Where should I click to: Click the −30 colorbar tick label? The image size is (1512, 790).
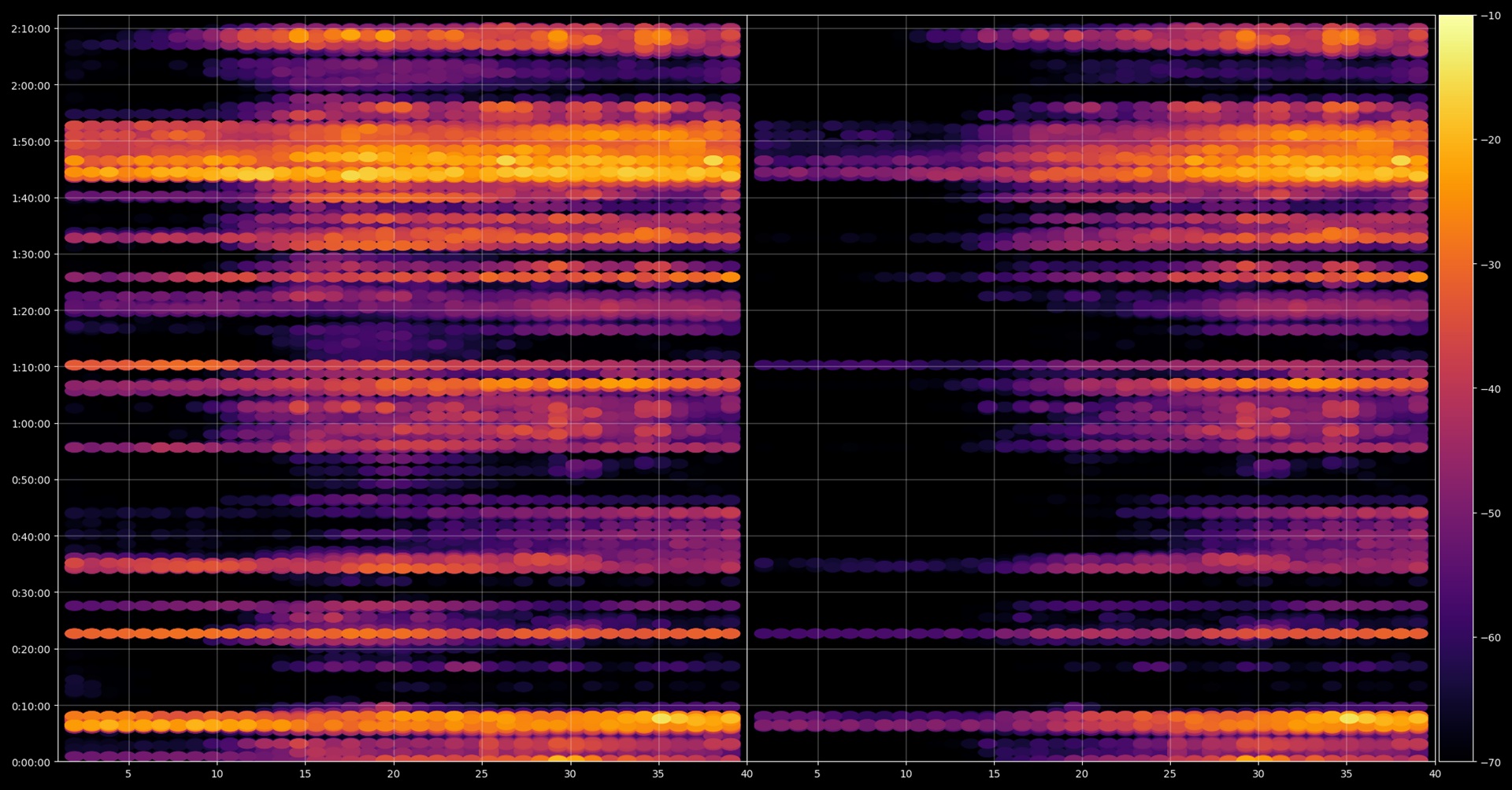pos(1491,265)
